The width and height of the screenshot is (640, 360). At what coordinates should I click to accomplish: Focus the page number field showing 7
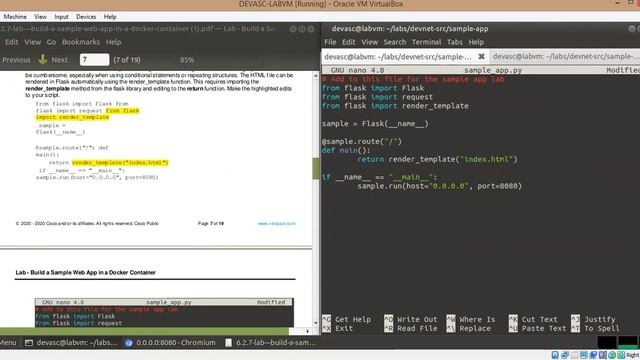[94, 60]
